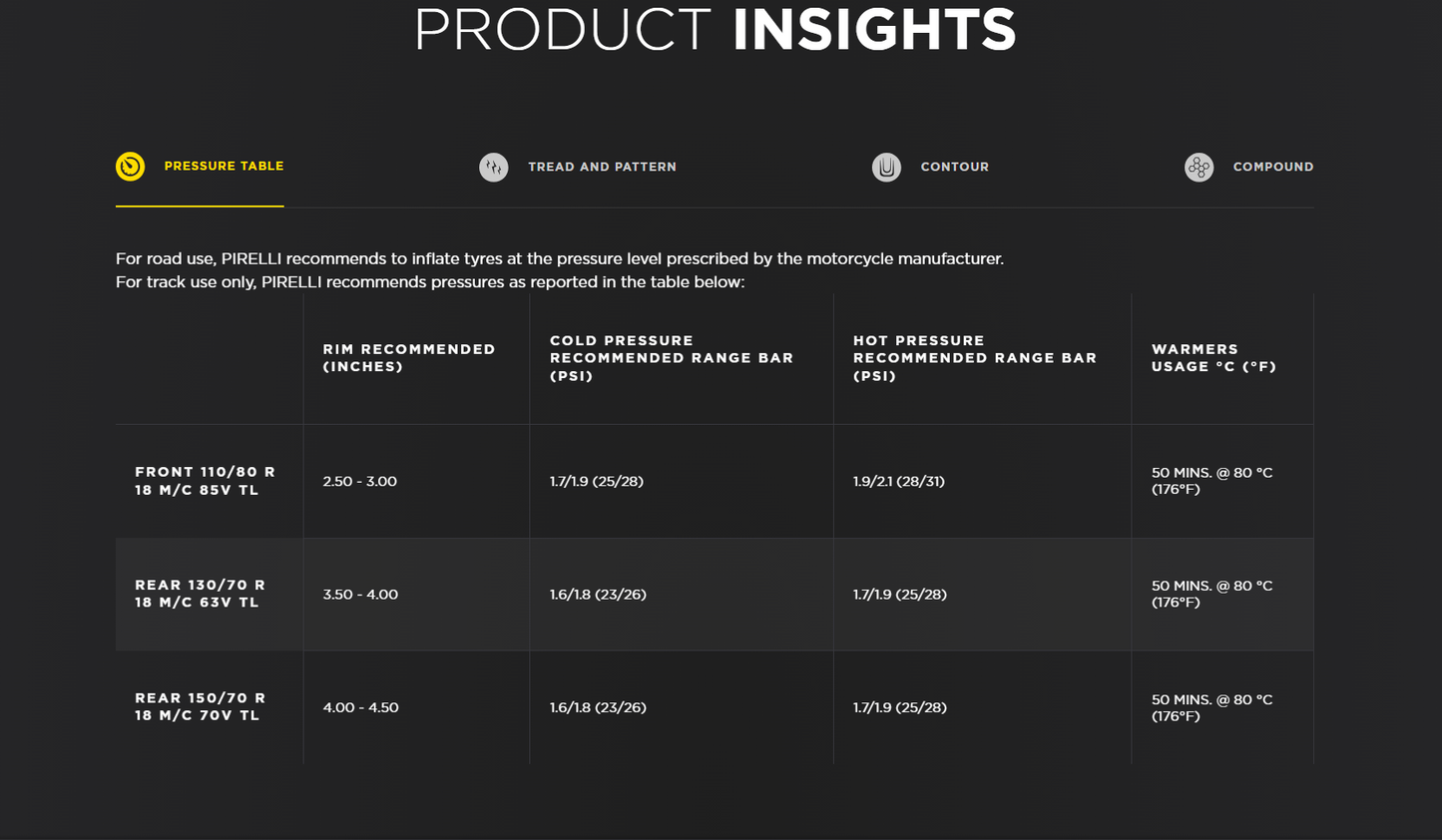
Task: Click the 2.50 - 3.00 rim size cell
Action: [x=360, y=481]
